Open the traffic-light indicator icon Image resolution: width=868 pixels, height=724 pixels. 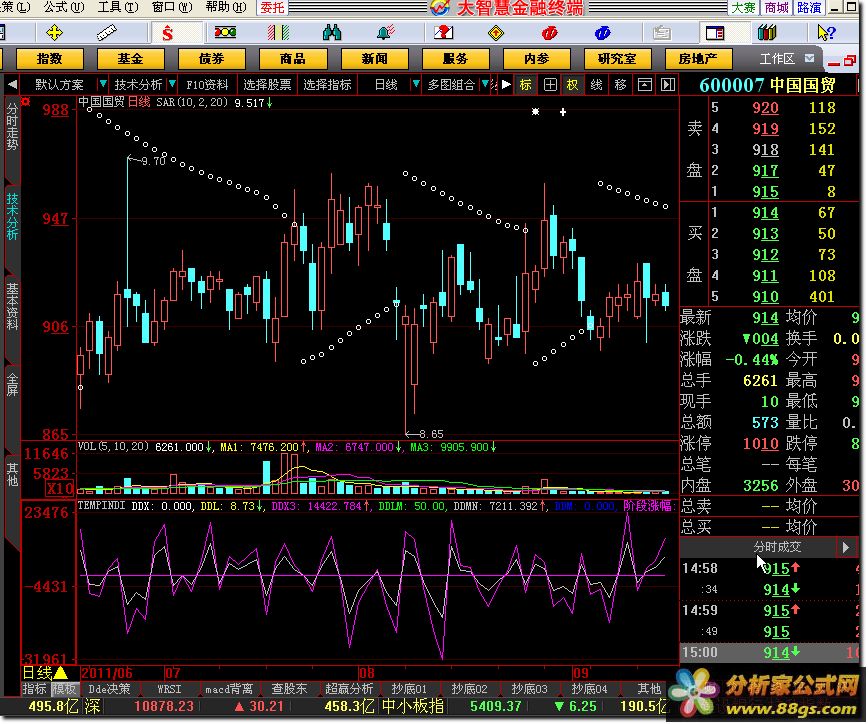point(225,33)
